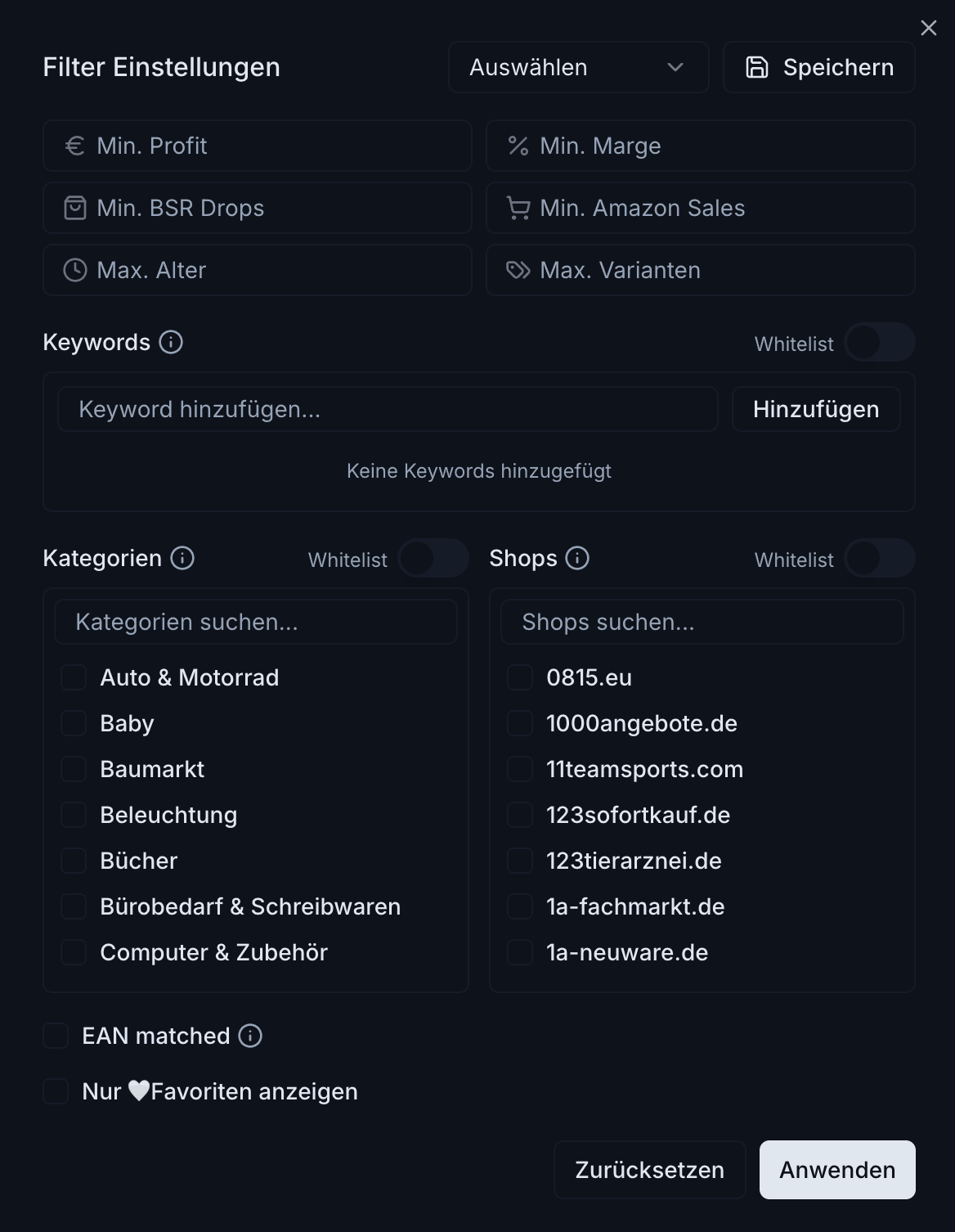Click the clock icon in Max. Alter field
This screenshot has height=1232, width=955.
(74, 270)
